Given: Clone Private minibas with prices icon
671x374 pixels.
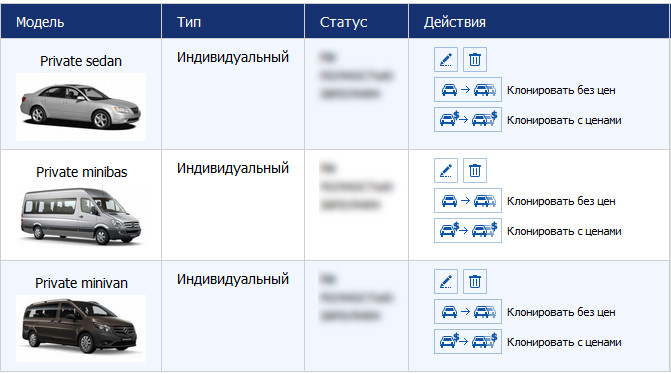Looking at the screenshot, I should coord(468,230).
